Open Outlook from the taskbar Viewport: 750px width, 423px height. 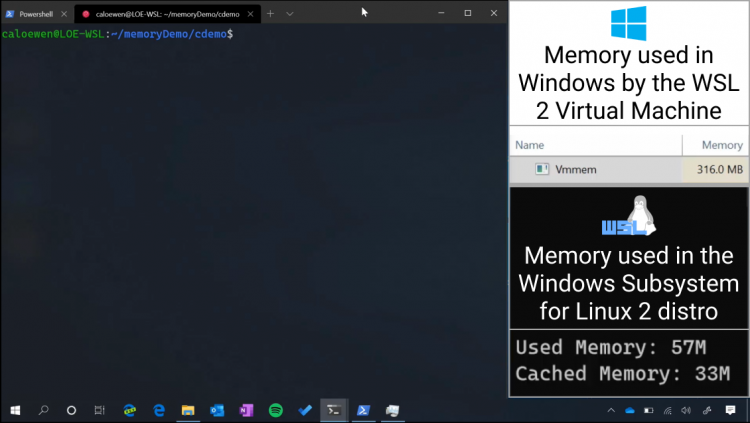pos(217,410)
